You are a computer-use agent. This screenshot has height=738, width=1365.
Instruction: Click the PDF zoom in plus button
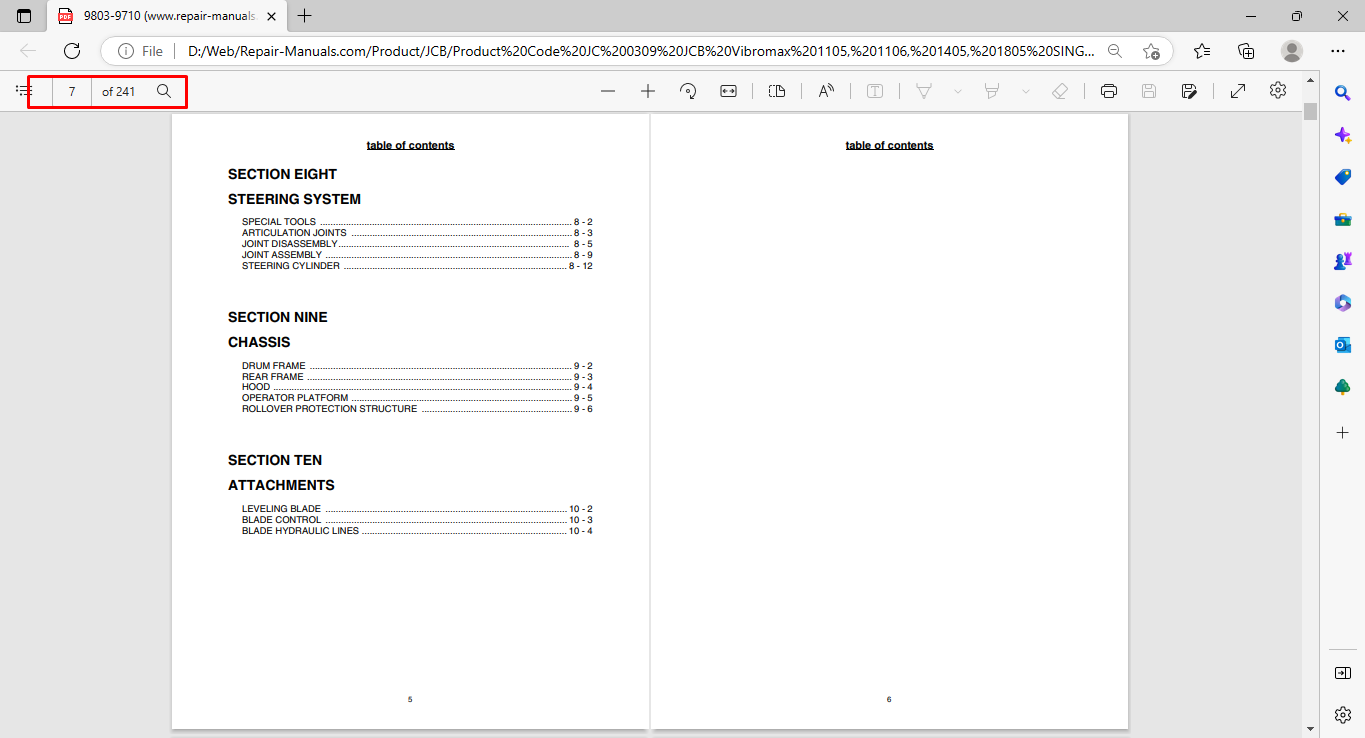(648, 91)
